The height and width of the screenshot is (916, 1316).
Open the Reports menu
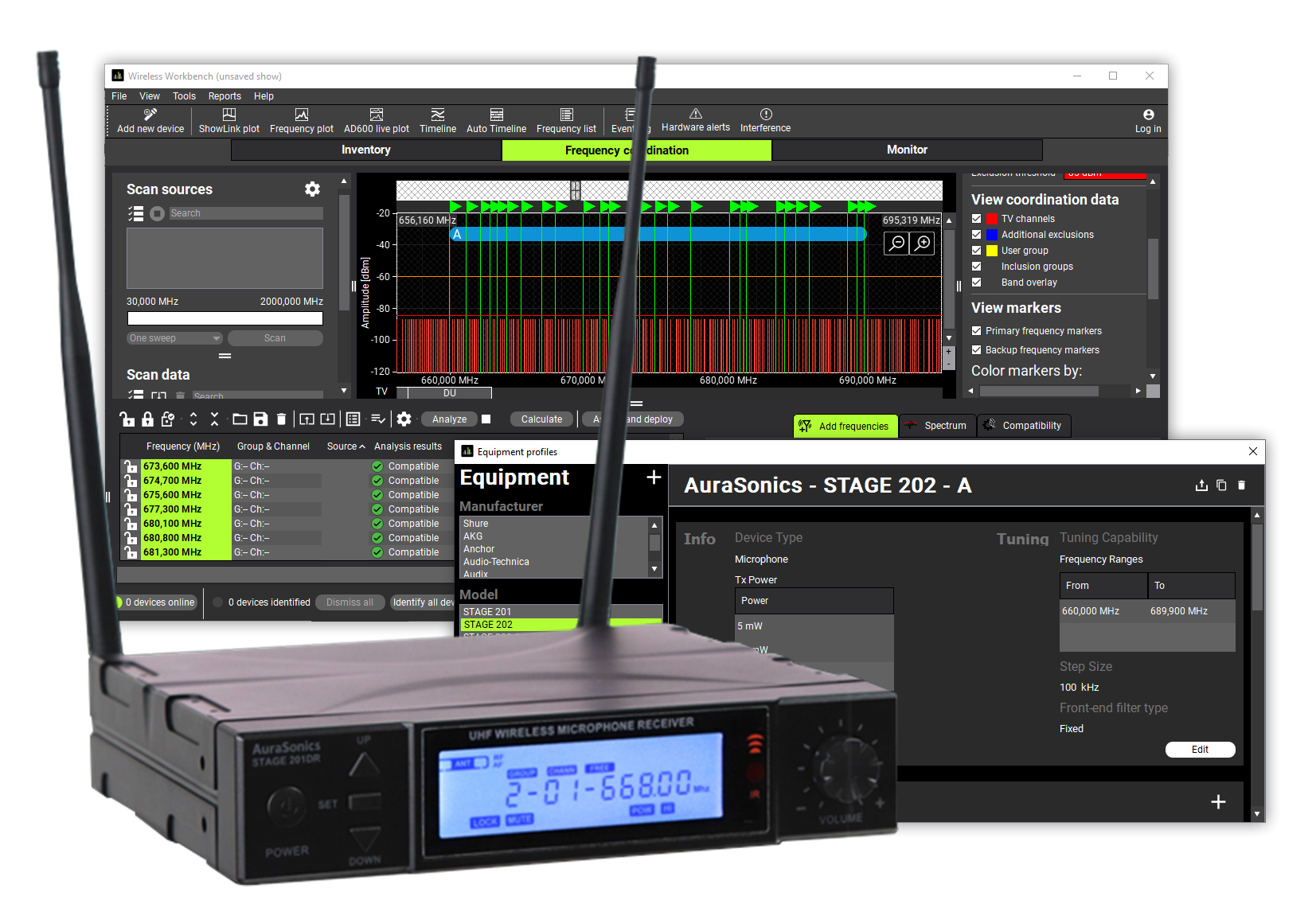click(x=225, y=95)
